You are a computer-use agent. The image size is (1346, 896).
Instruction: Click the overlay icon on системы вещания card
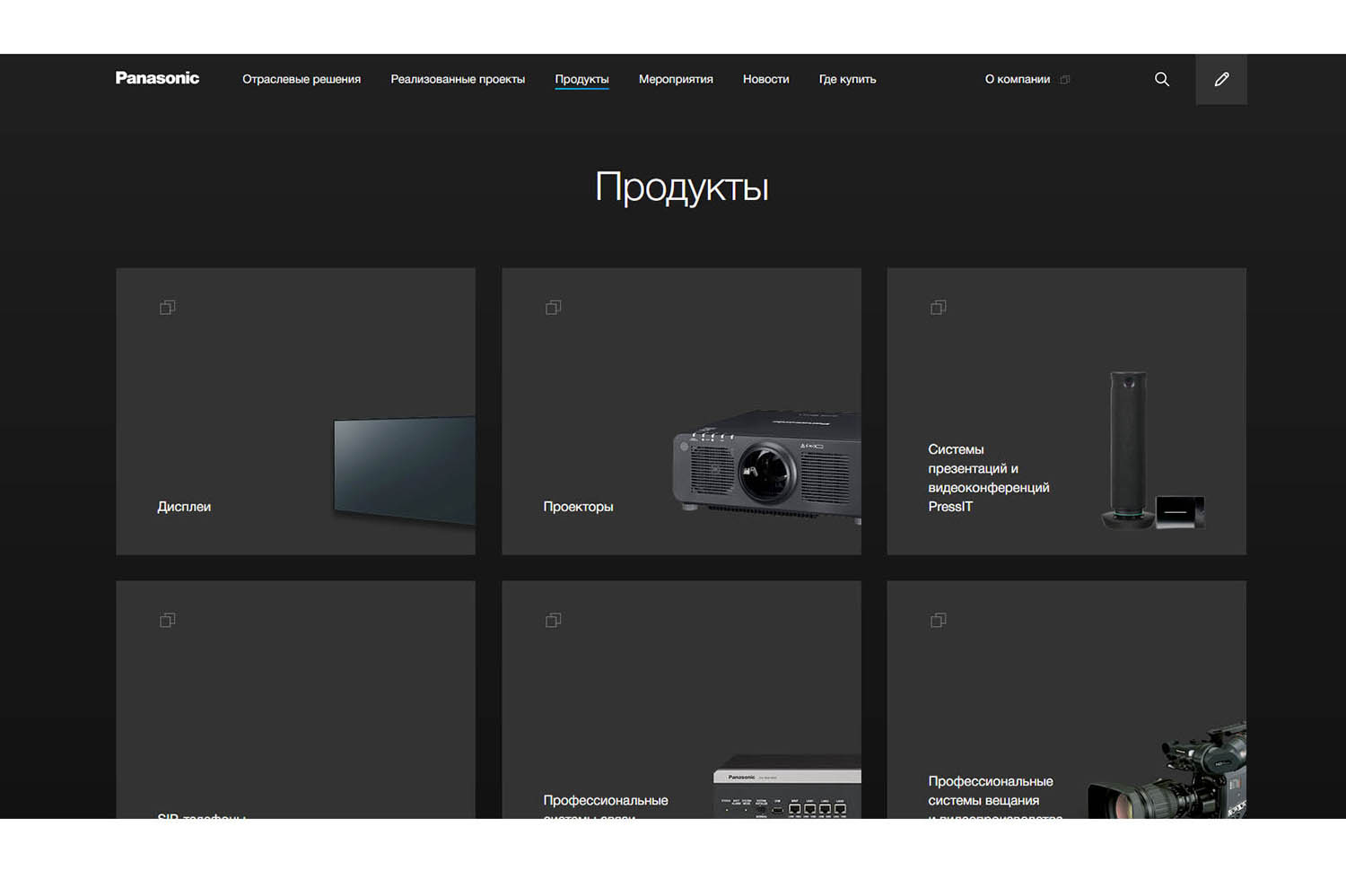click(x=938, y=621)
